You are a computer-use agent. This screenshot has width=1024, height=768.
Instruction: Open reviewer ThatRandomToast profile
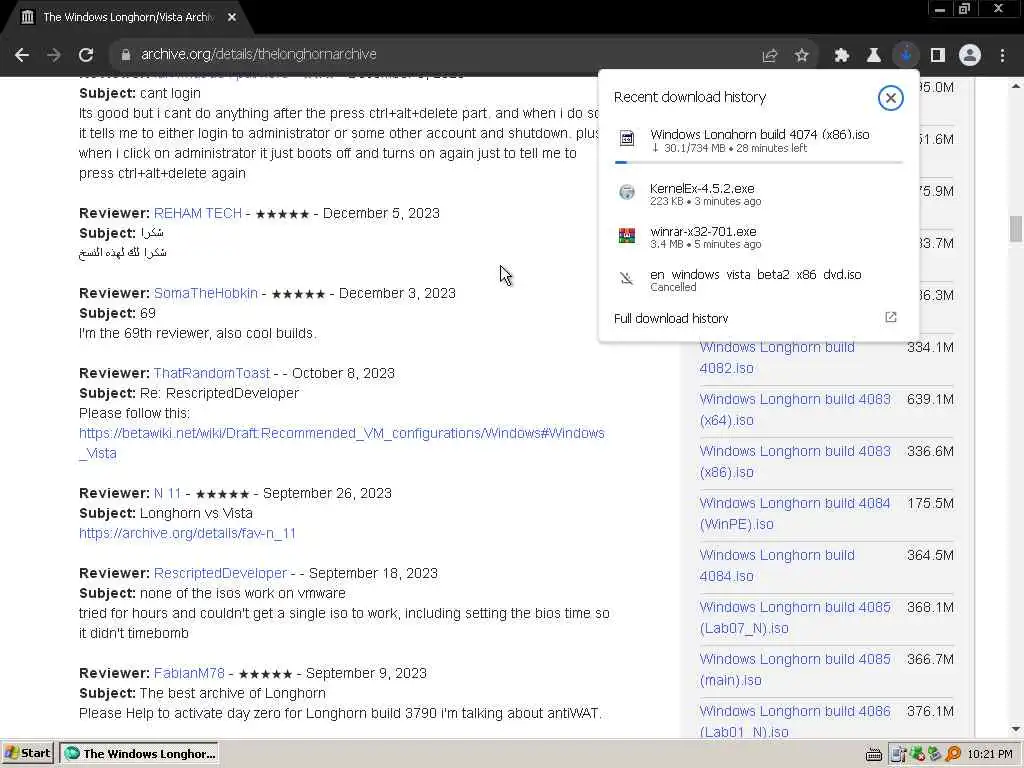212,374
